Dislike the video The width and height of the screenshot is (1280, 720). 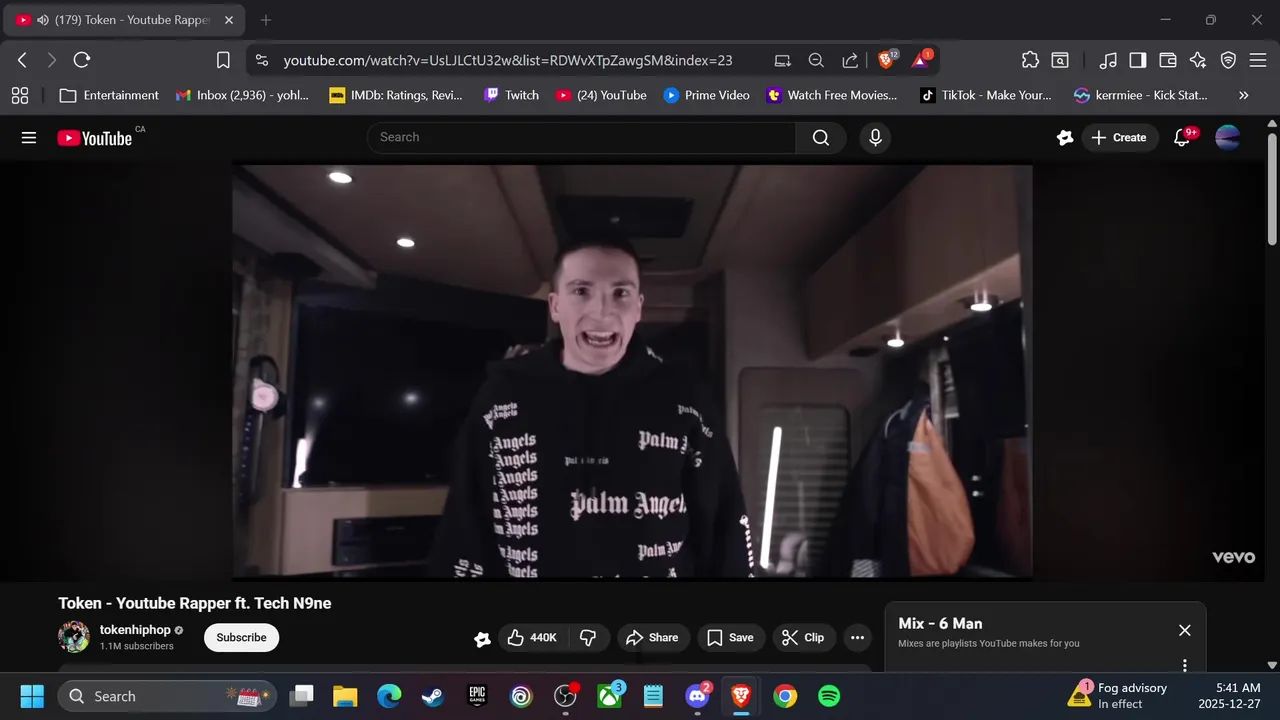tap(588, 638)
